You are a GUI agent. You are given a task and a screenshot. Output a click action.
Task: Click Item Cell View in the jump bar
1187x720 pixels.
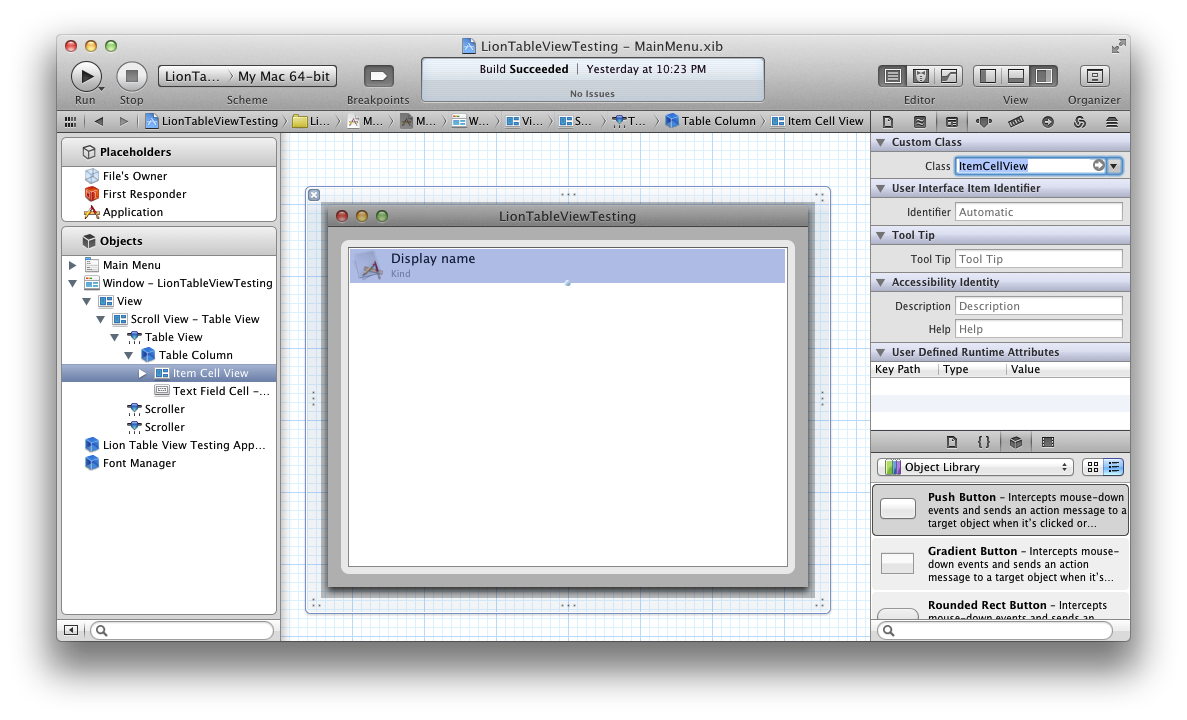(817, 121)
